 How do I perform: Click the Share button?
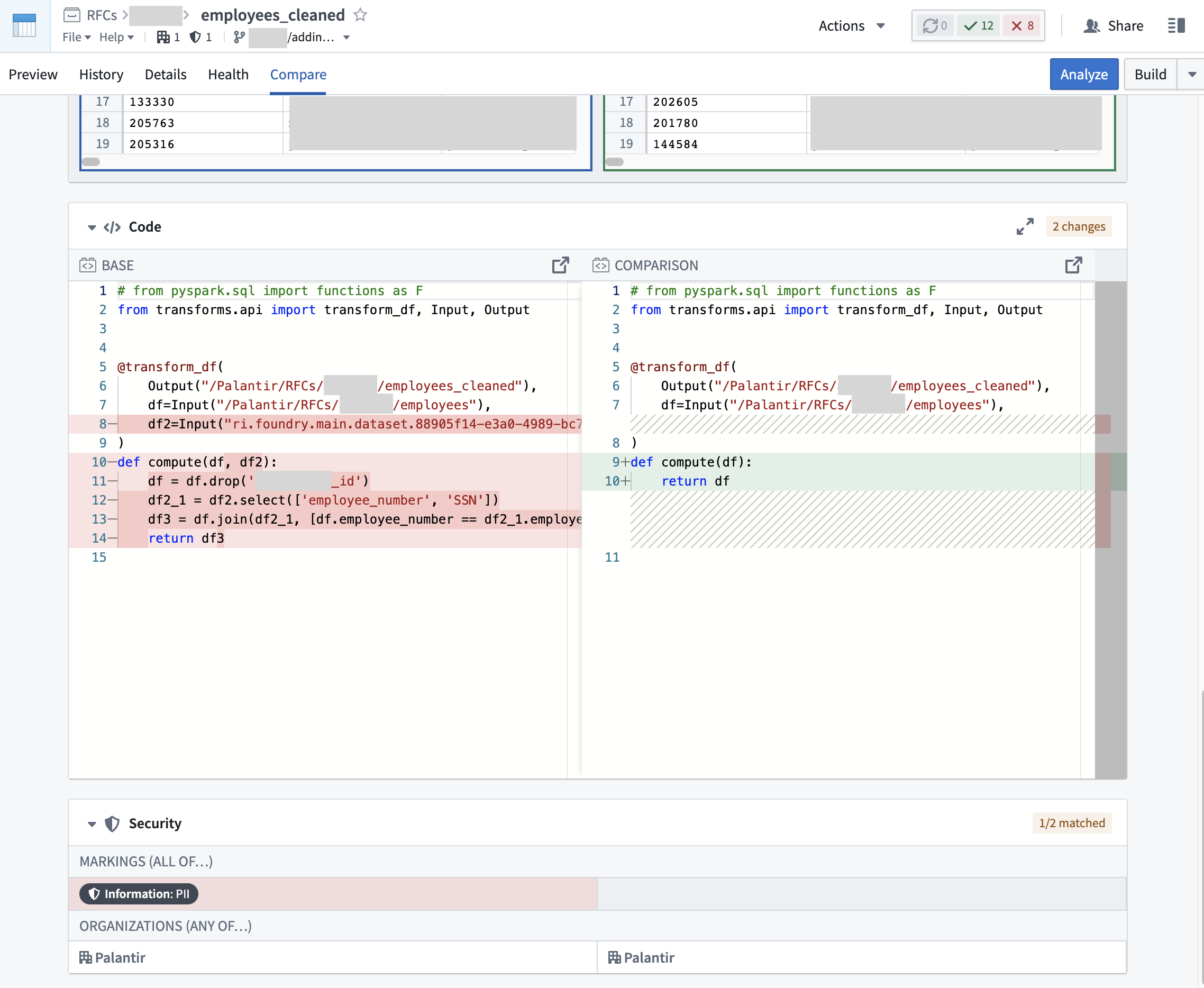(1114, 25)
